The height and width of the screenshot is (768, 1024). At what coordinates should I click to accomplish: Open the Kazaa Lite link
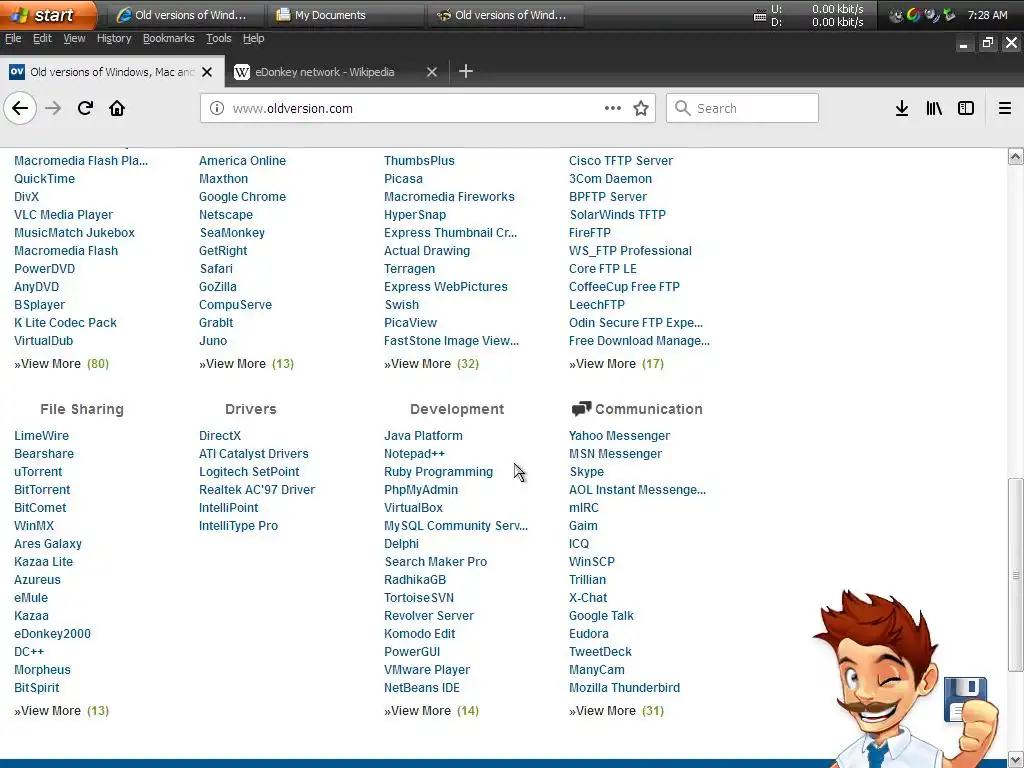click(x=44, y=562)
